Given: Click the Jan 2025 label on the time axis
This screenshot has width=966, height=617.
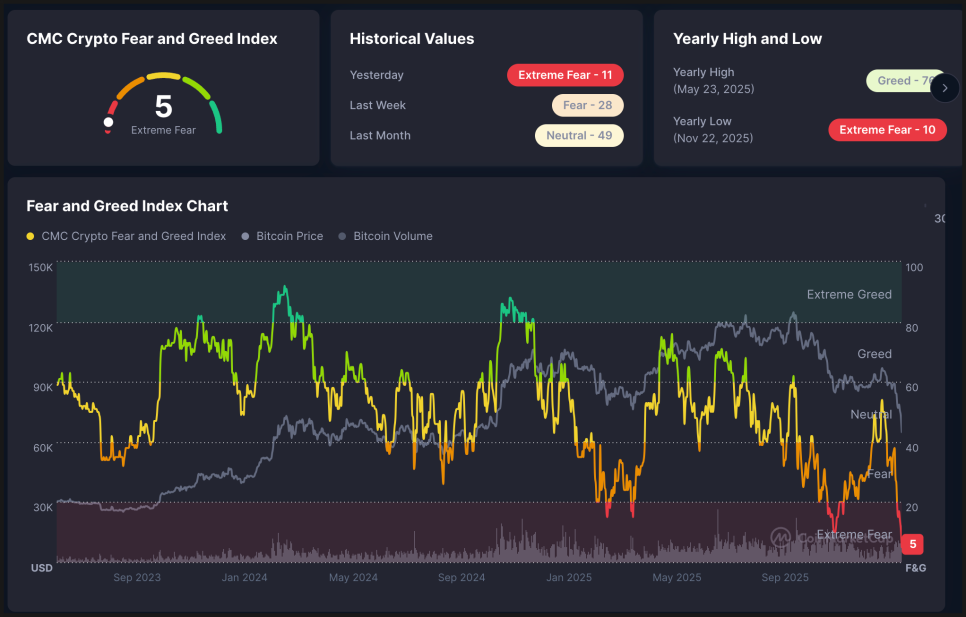Looking at the screenshot, I should (568, 578).
